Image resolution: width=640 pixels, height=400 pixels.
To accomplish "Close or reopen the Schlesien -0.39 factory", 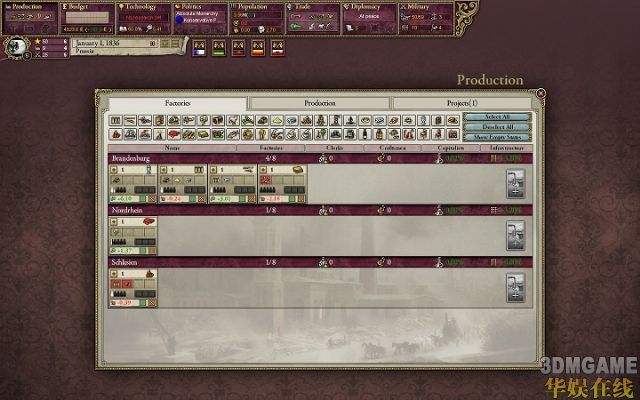I will (x=152, y=302).
